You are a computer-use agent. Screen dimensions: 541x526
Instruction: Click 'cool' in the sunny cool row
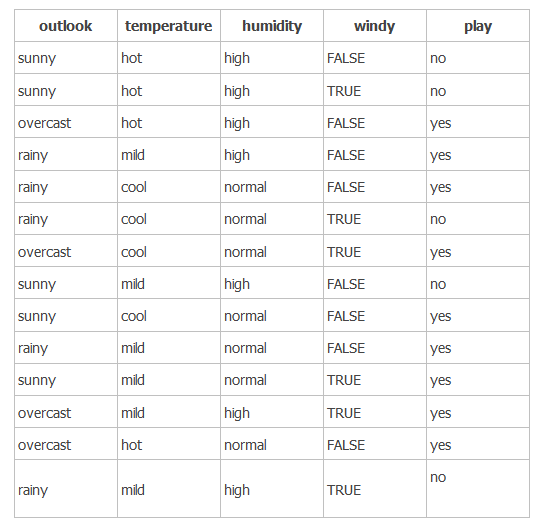134,316
